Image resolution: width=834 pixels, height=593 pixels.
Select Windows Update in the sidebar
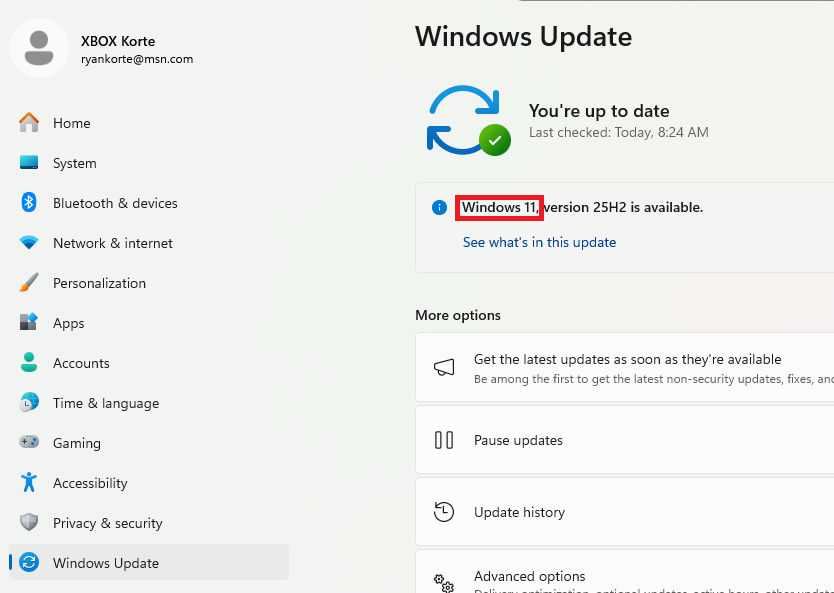[105, 563]
